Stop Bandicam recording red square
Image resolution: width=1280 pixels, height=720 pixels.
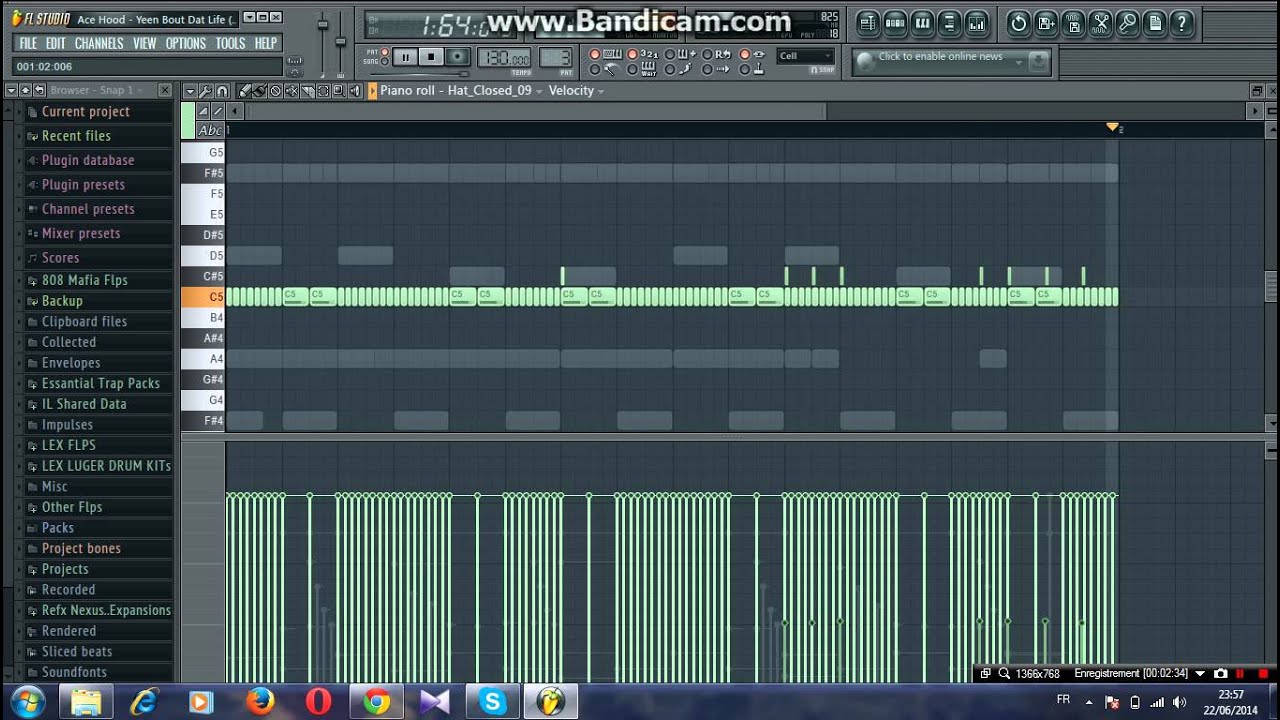1263,674
